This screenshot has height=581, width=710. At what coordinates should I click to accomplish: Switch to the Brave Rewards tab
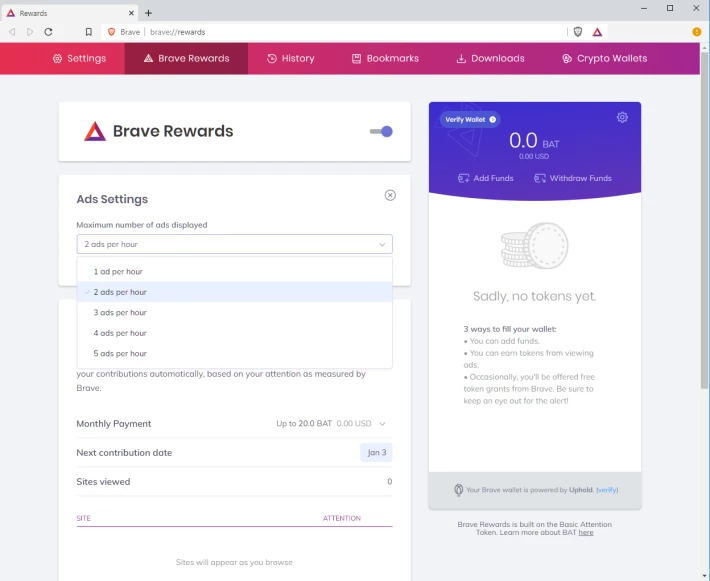pos(186,58)
